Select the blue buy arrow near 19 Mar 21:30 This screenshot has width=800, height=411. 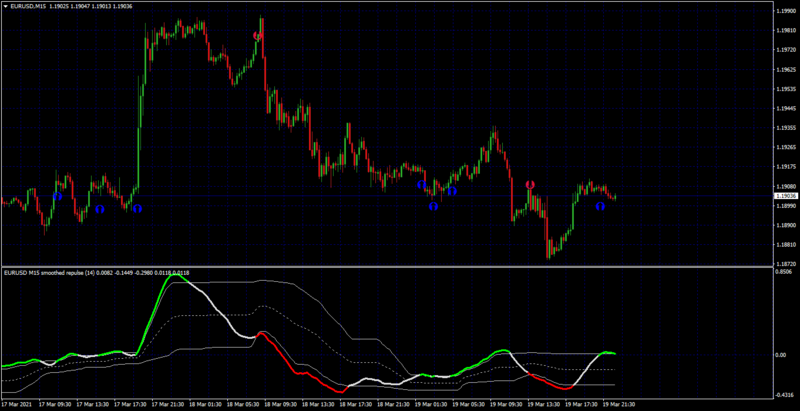(601, 206)
